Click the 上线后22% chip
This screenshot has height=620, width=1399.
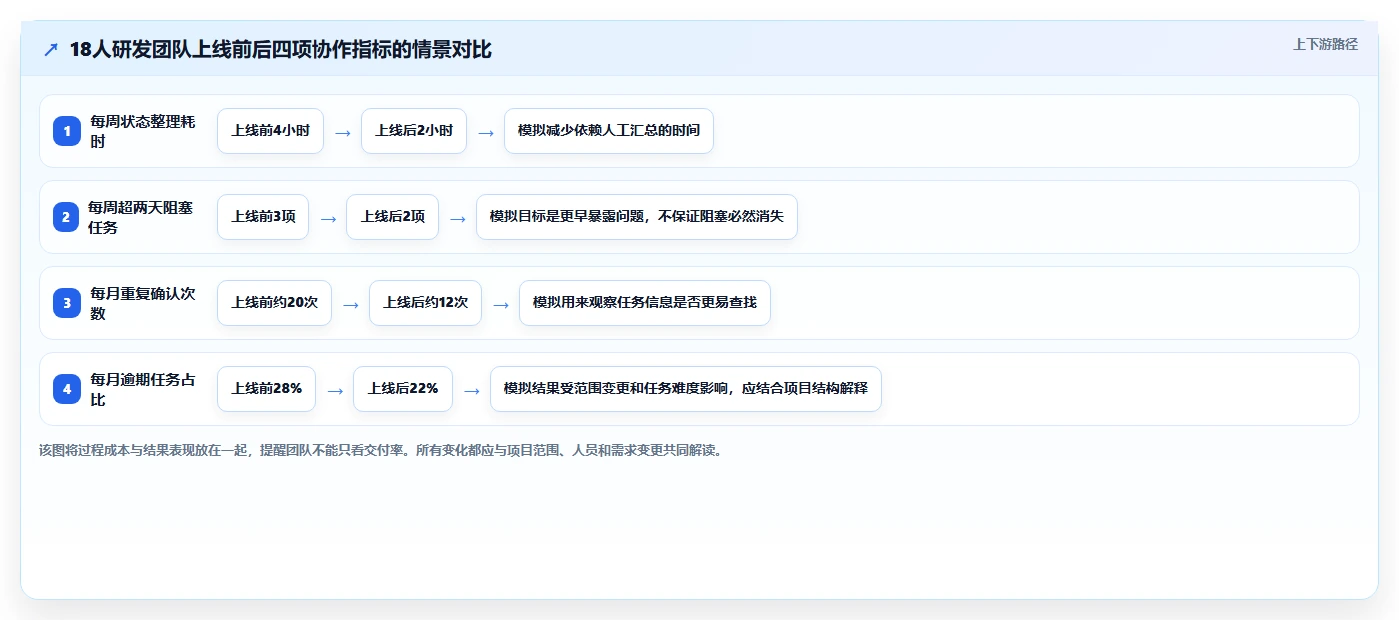[403, 389]
